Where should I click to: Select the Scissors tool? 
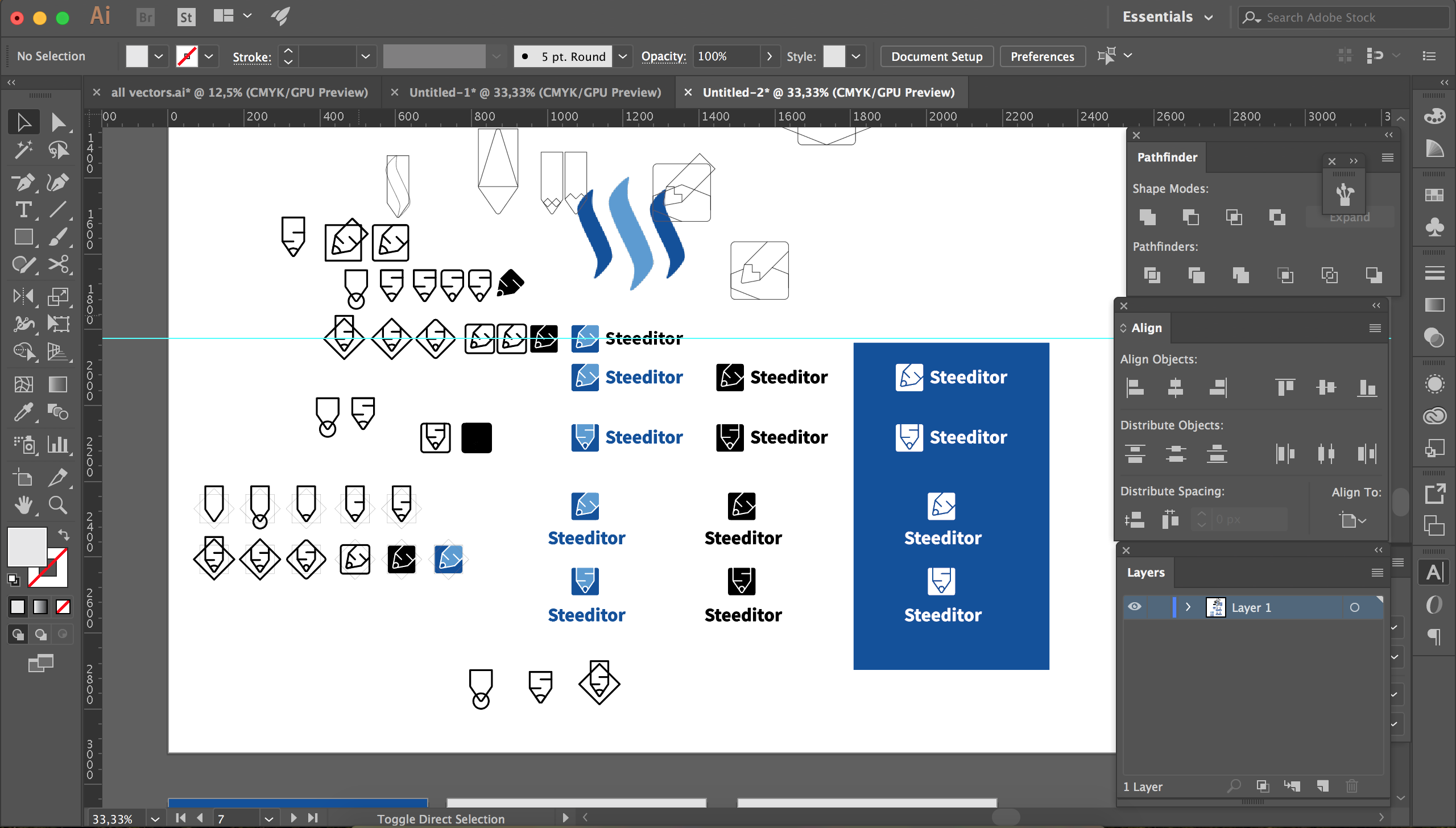click(58, 264)
